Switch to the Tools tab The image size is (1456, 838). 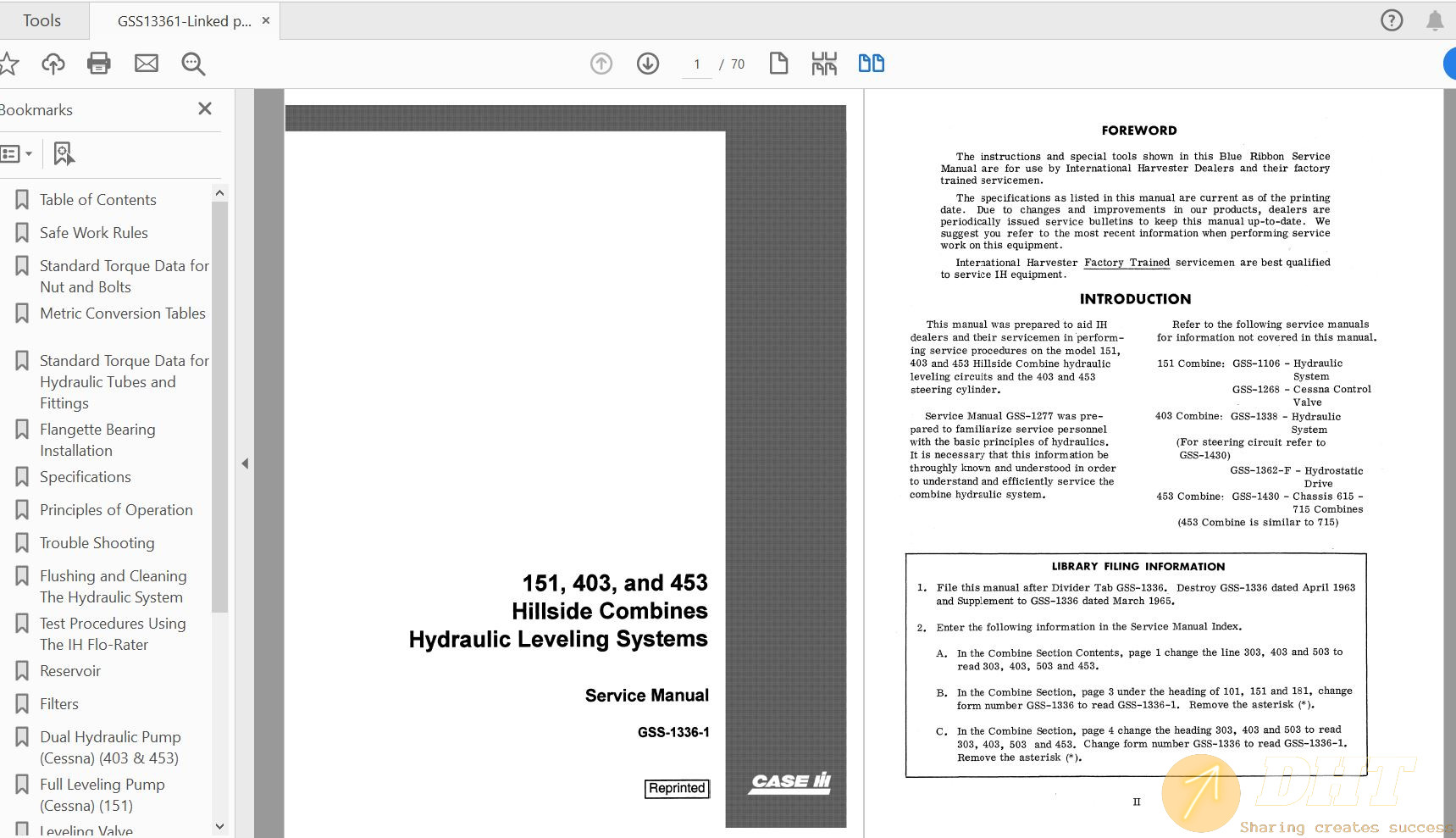point(42,20)
